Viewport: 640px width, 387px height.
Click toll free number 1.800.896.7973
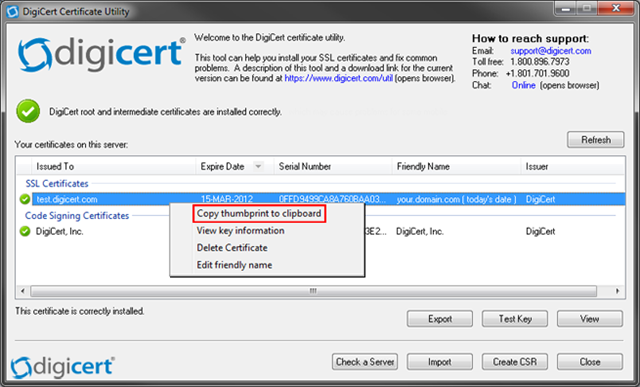(540, 62)
